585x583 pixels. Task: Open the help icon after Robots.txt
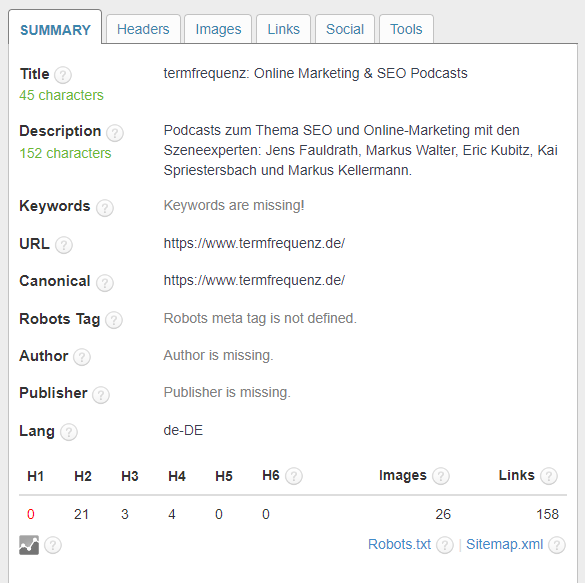point(445,545)
